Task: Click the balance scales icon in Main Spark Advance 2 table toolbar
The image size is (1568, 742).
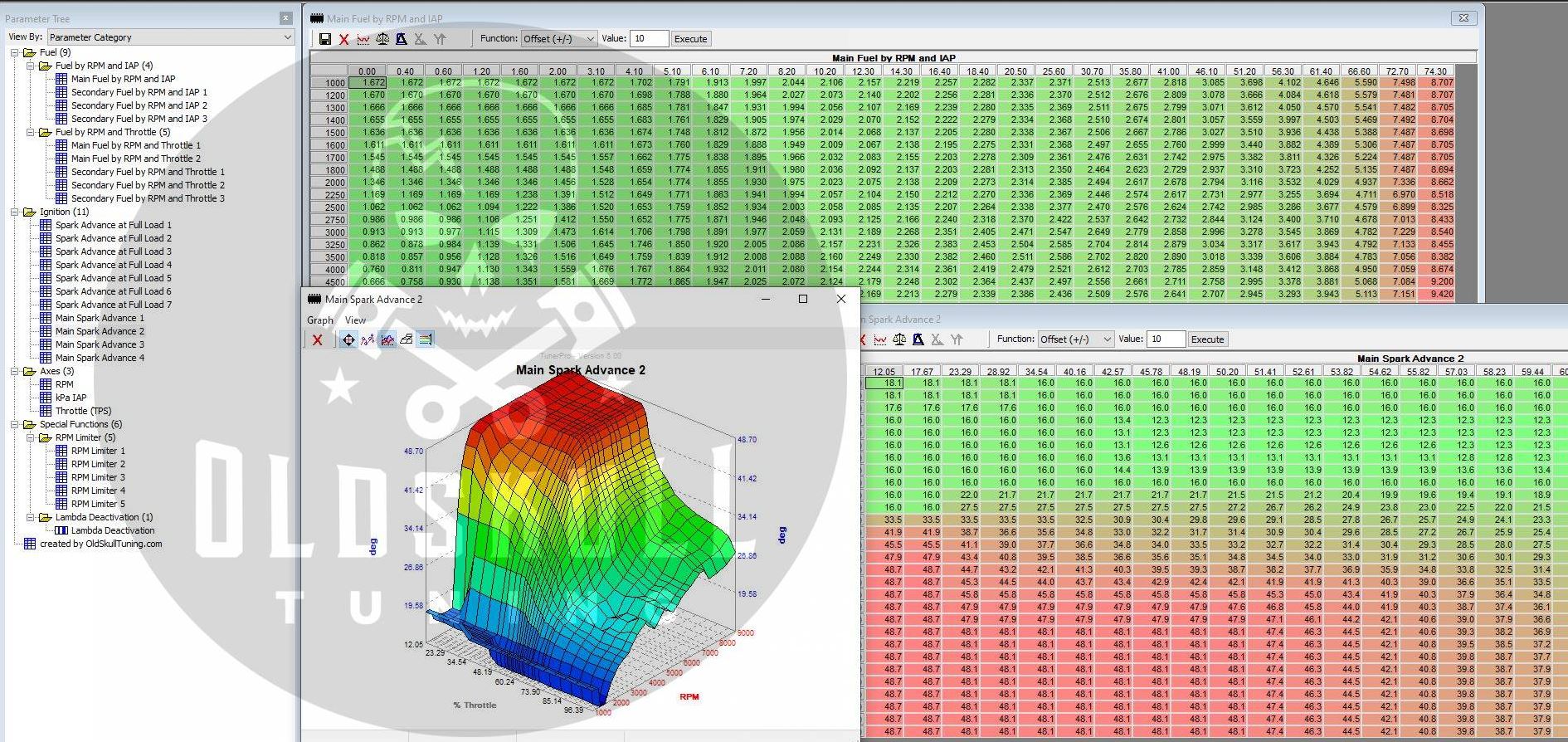Action: pos(899,339)
